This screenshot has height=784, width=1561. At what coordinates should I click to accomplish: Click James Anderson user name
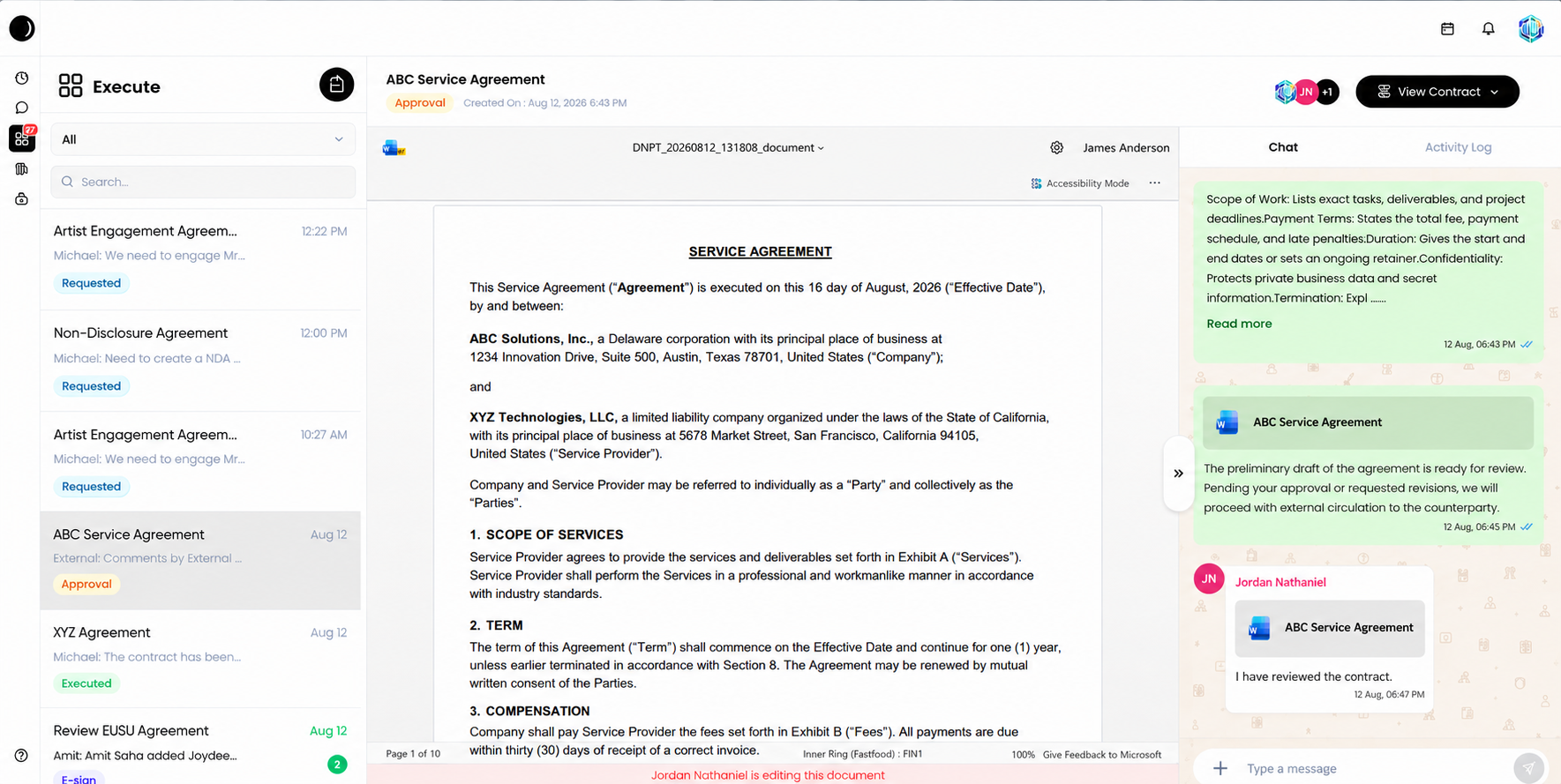pyautogui.click(x=1126, y=148)
